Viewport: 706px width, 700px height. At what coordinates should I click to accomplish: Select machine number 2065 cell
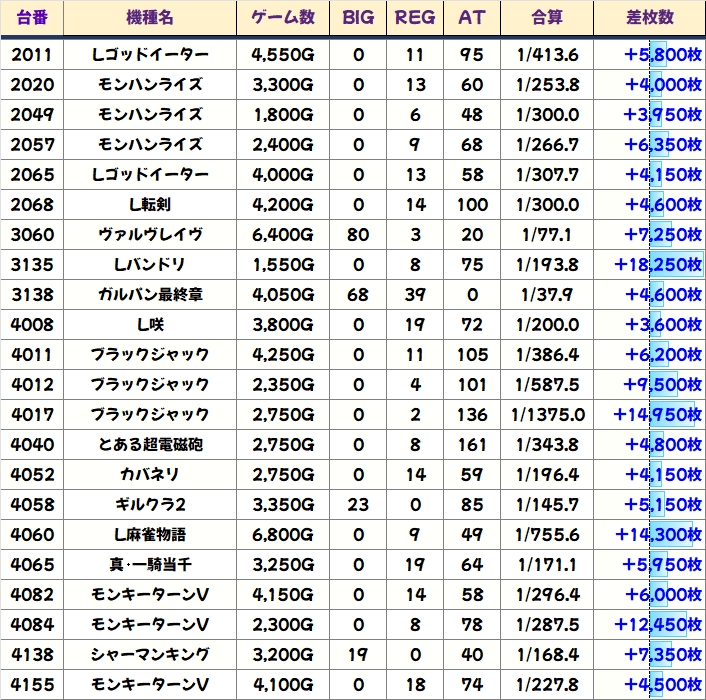tap(32, 175)
